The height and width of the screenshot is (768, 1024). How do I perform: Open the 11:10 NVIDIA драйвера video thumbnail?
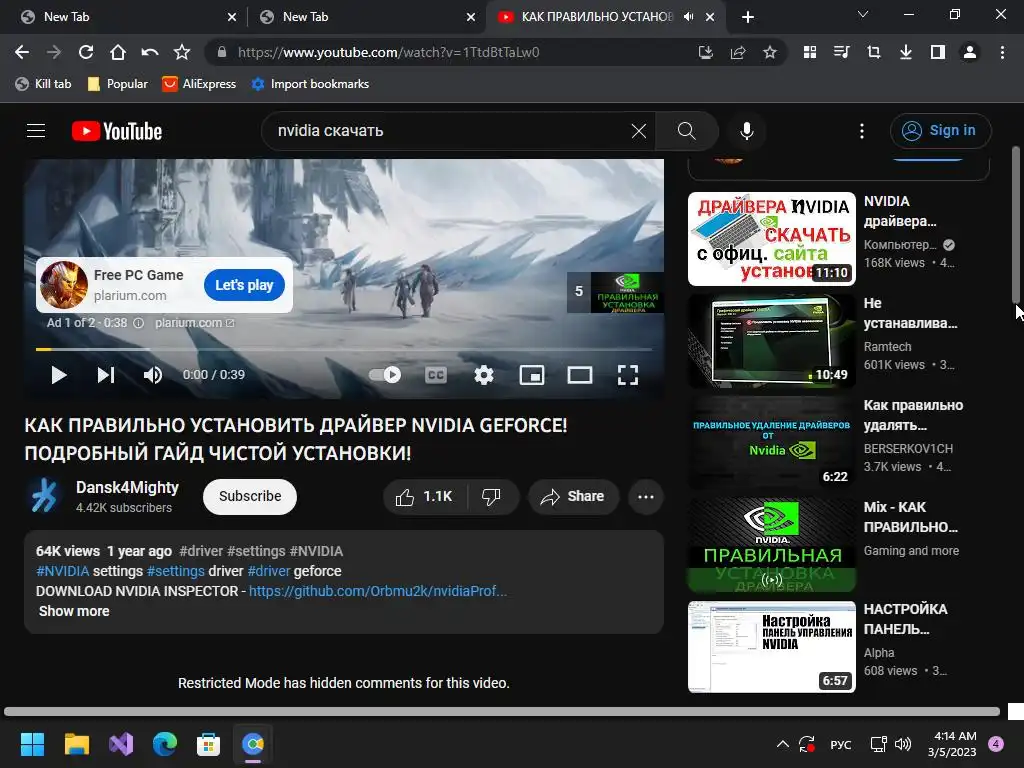[x=771, y=238]
